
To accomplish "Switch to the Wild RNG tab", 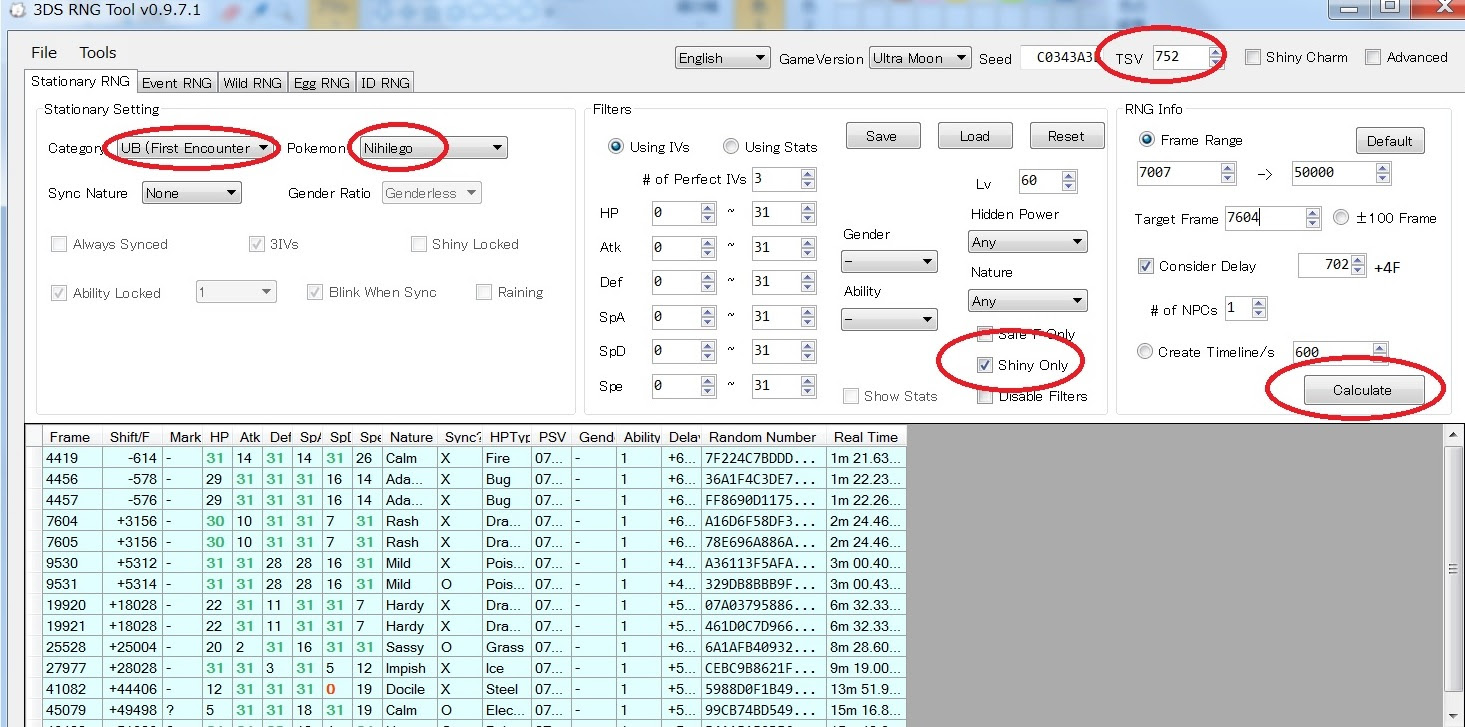I will (x=252, y=83).
